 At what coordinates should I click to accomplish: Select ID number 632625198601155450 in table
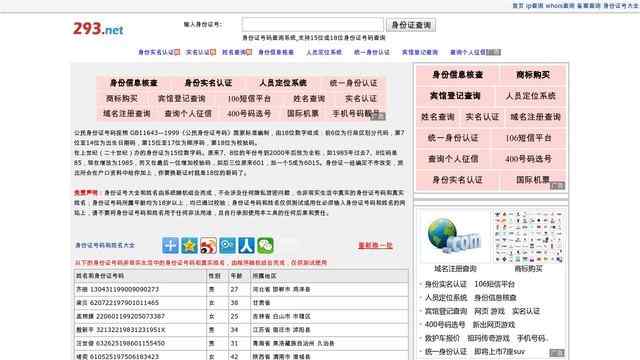[130, 343]
